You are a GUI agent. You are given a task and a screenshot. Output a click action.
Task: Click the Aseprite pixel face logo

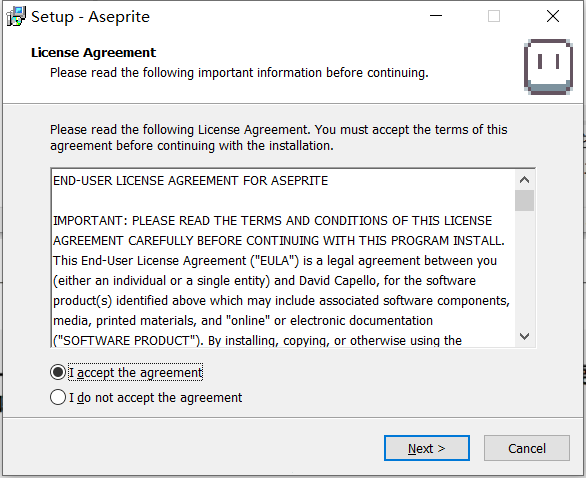[548, 67]
